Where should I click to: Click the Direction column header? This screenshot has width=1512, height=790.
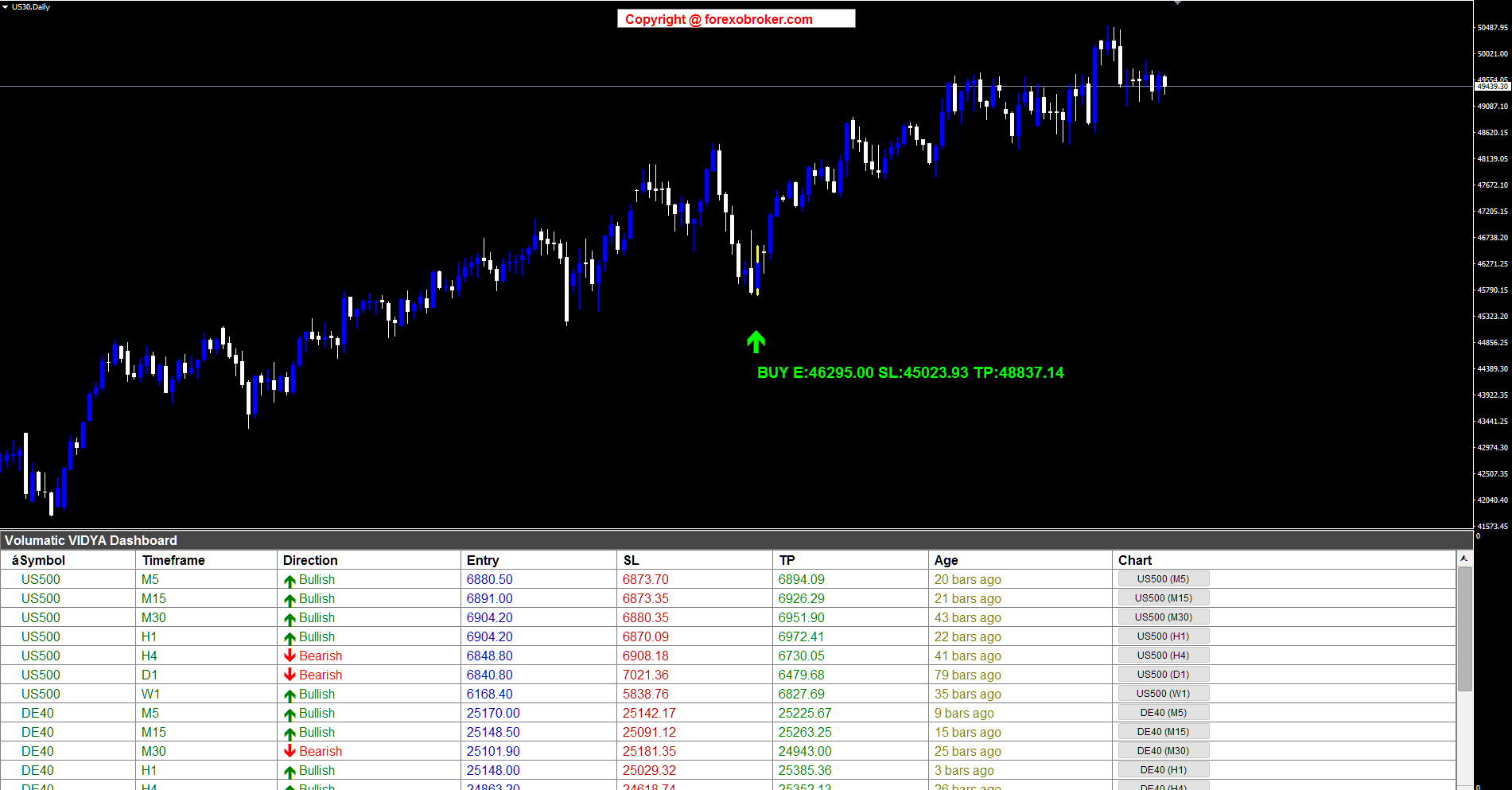369,560
